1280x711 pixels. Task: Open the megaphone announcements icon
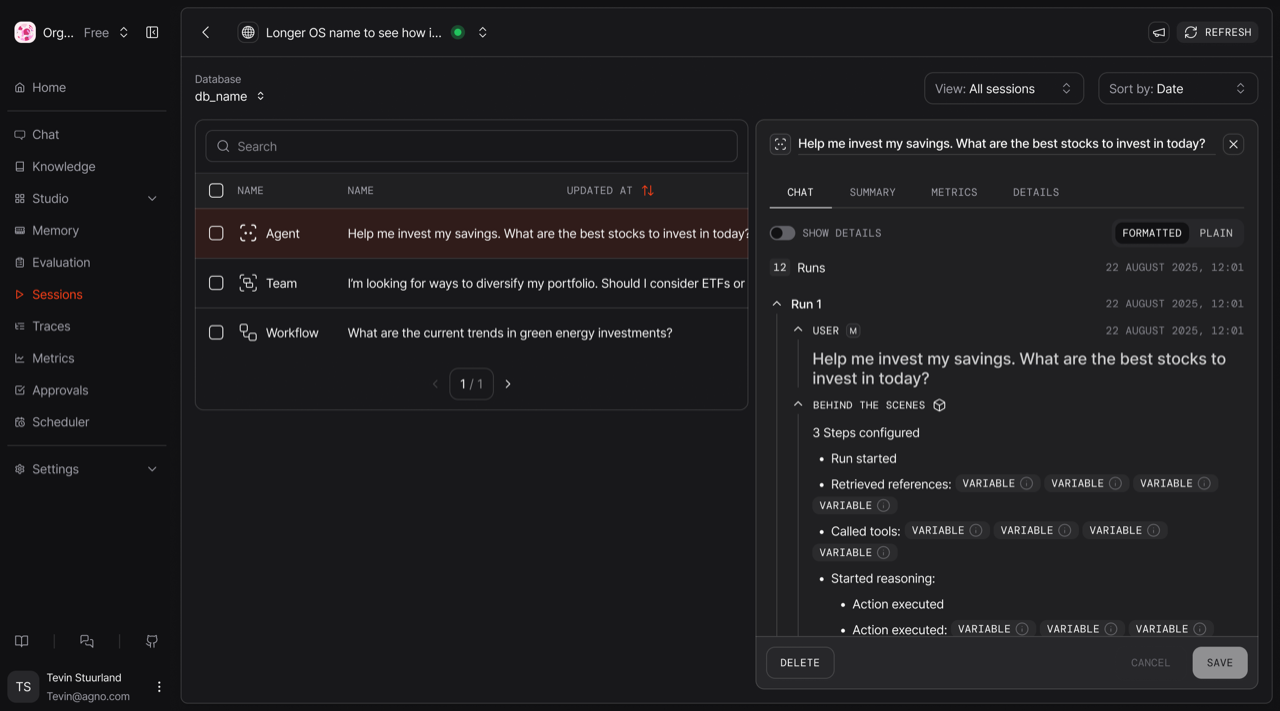point(1159,33)
